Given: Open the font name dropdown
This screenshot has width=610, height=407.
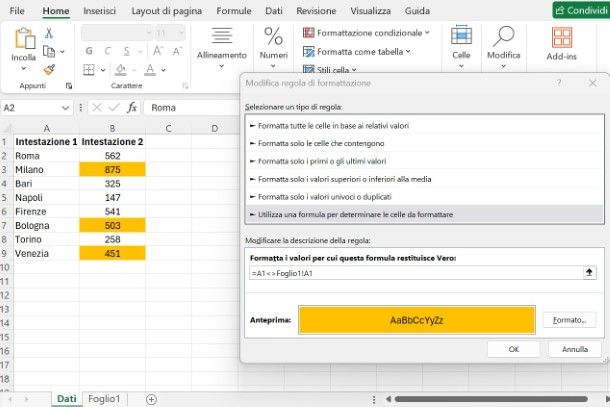Looking at the screenshot, I should [x=148, y=33].
